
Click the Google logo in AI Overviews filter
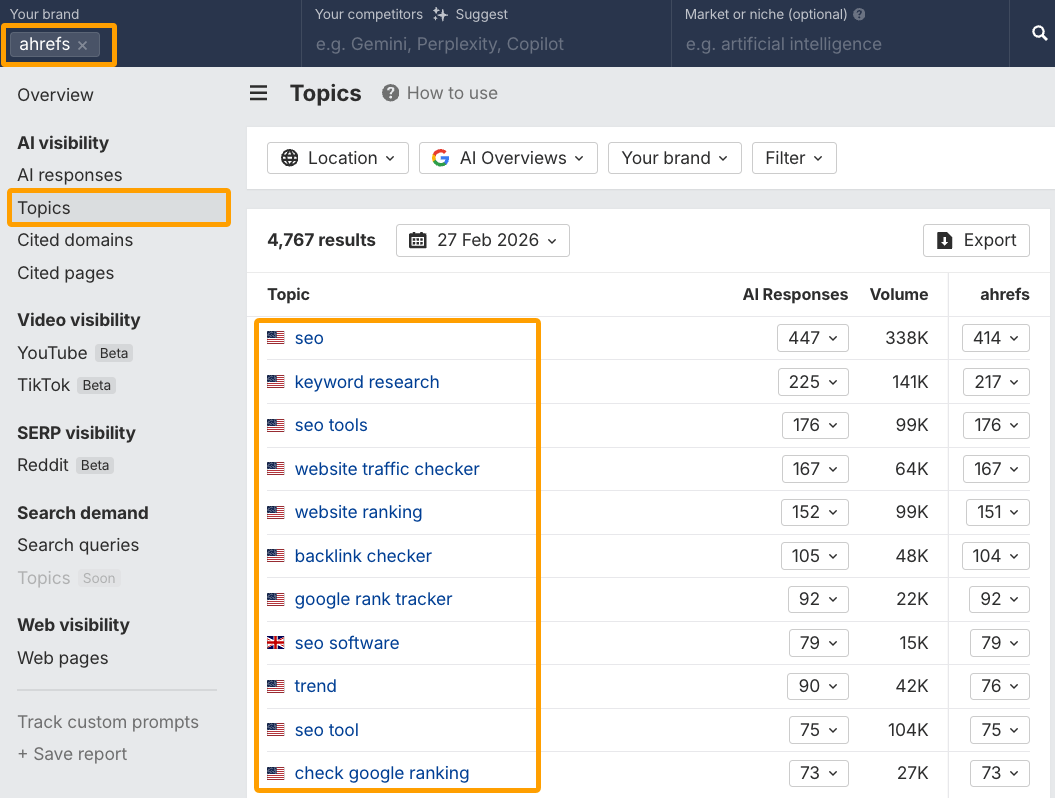coord(442,157)
